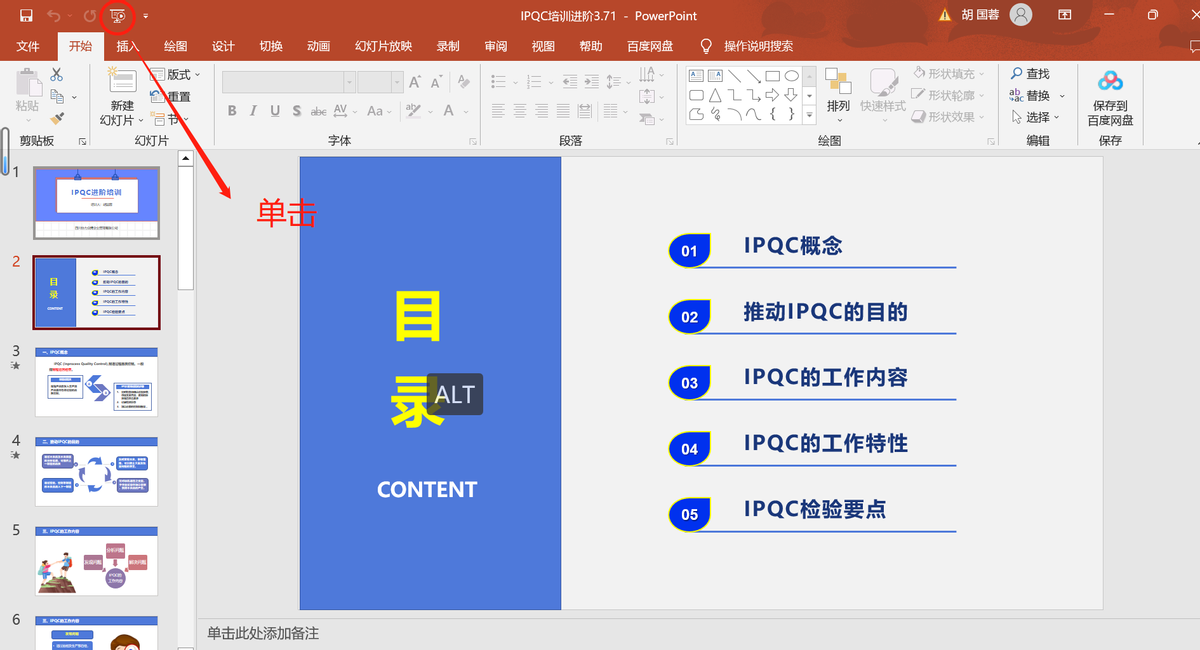The image size is (1200, 650).
Task: Start slideshow from beginning icon in title bar
Action: click(119, 16)
